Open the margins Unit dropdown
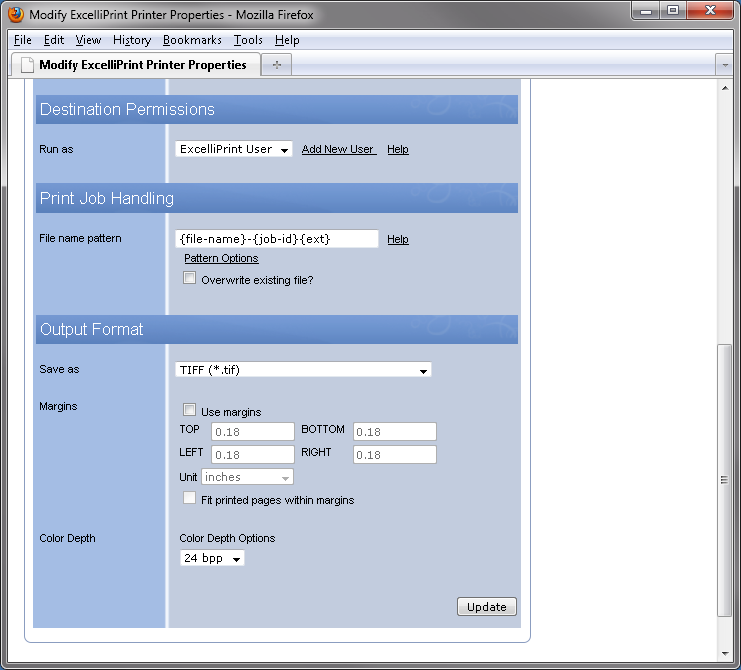741x670 pixels. coord(247,477)
